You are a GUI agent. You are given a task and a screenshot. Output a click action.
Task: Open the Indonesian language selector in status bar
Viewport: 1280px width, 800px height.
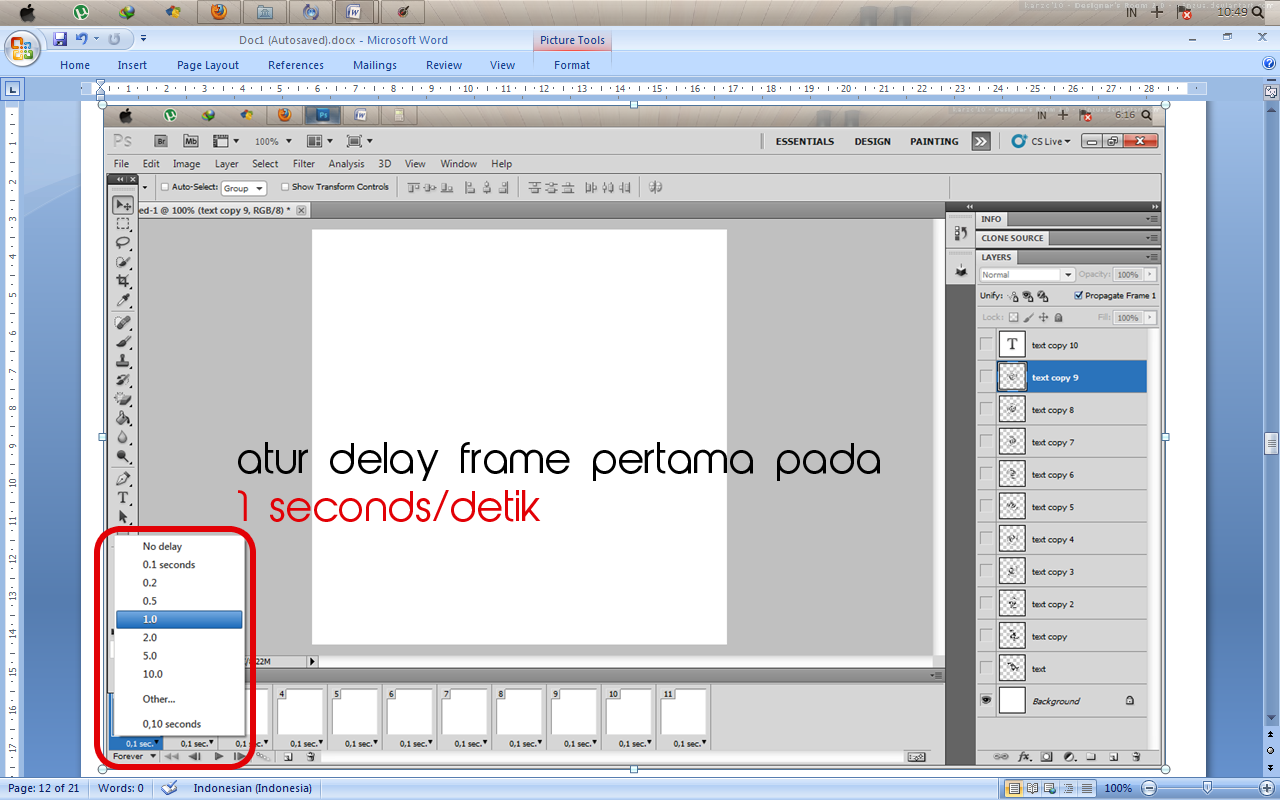(252, 788)
